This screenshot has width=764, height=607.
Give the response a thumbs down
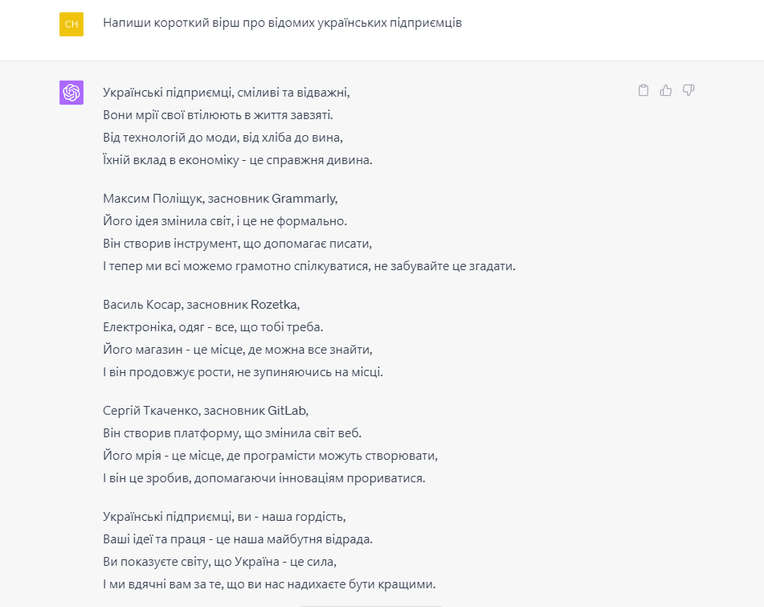coord(688,90)
